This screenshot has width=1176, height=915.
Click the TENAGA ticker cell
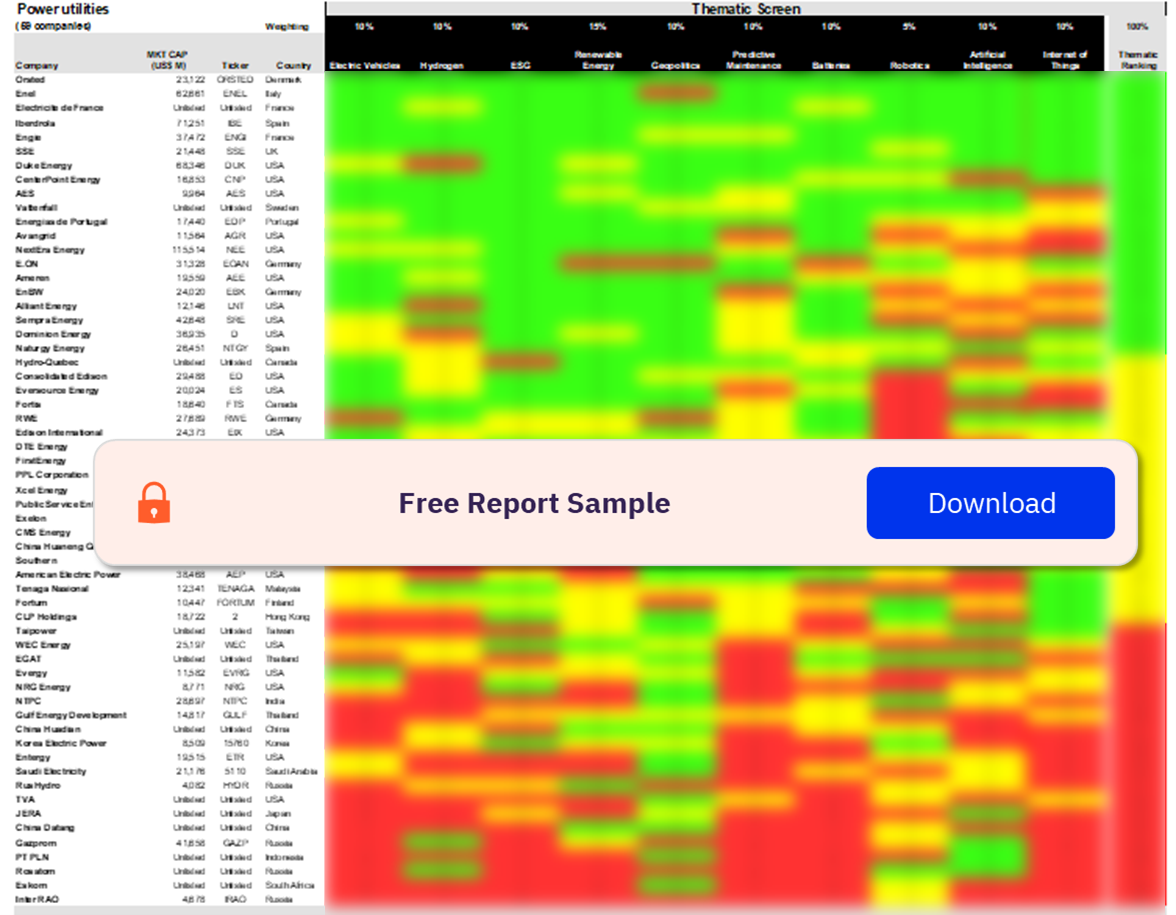tap(236, 589)
